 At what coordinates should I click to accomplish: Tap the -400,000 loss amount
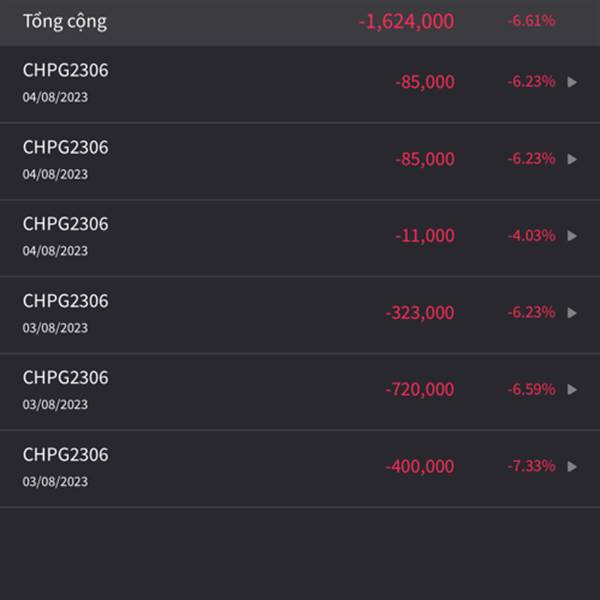point(420,466)
